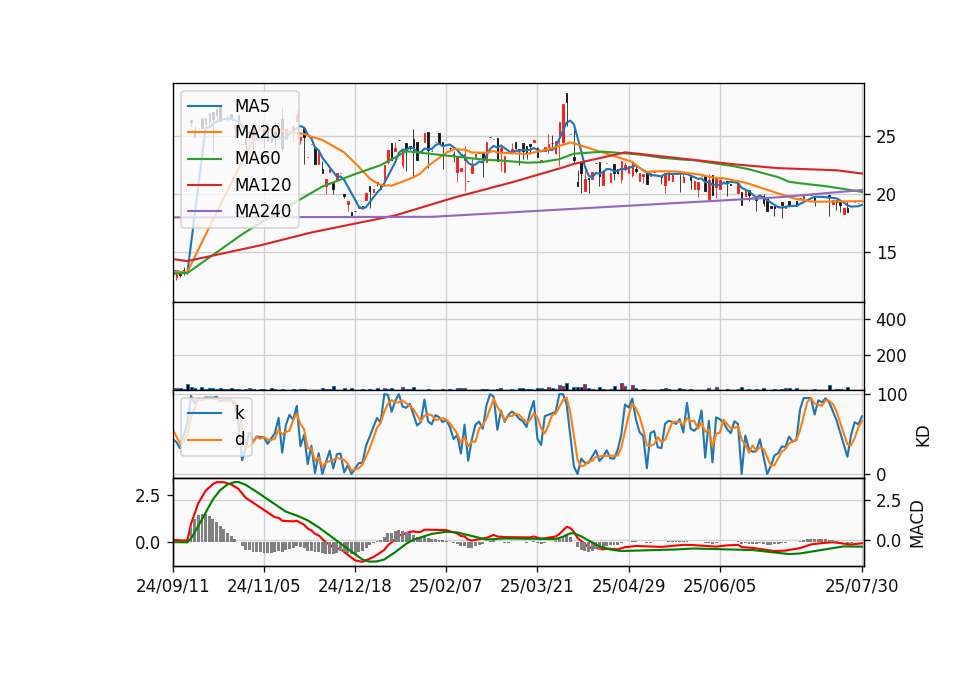Click the 25/06/05 date axis label

719,586
